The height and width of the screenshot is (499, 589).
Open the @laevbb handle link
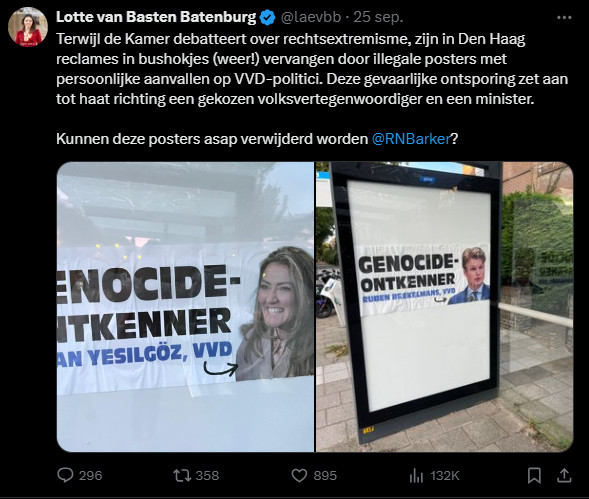pyautogui.click(x=311, y=17)
